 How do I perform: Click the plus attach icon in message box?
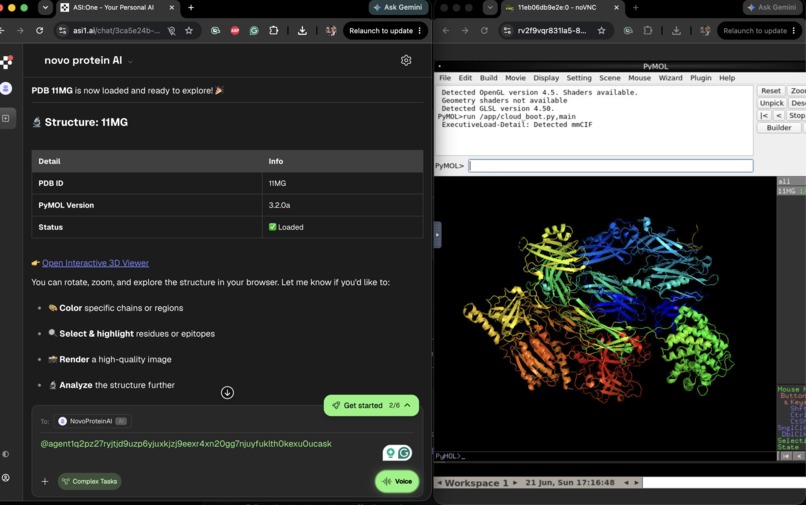45,481
